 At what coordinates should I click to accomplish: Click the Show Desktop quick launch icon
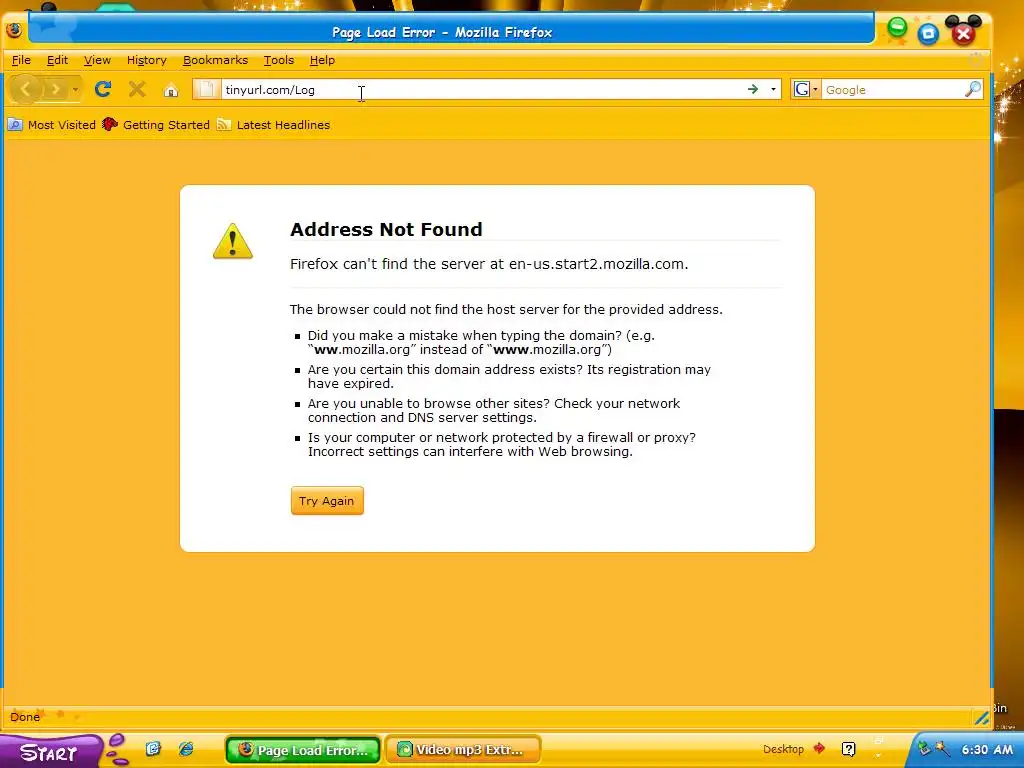(153, 748)
